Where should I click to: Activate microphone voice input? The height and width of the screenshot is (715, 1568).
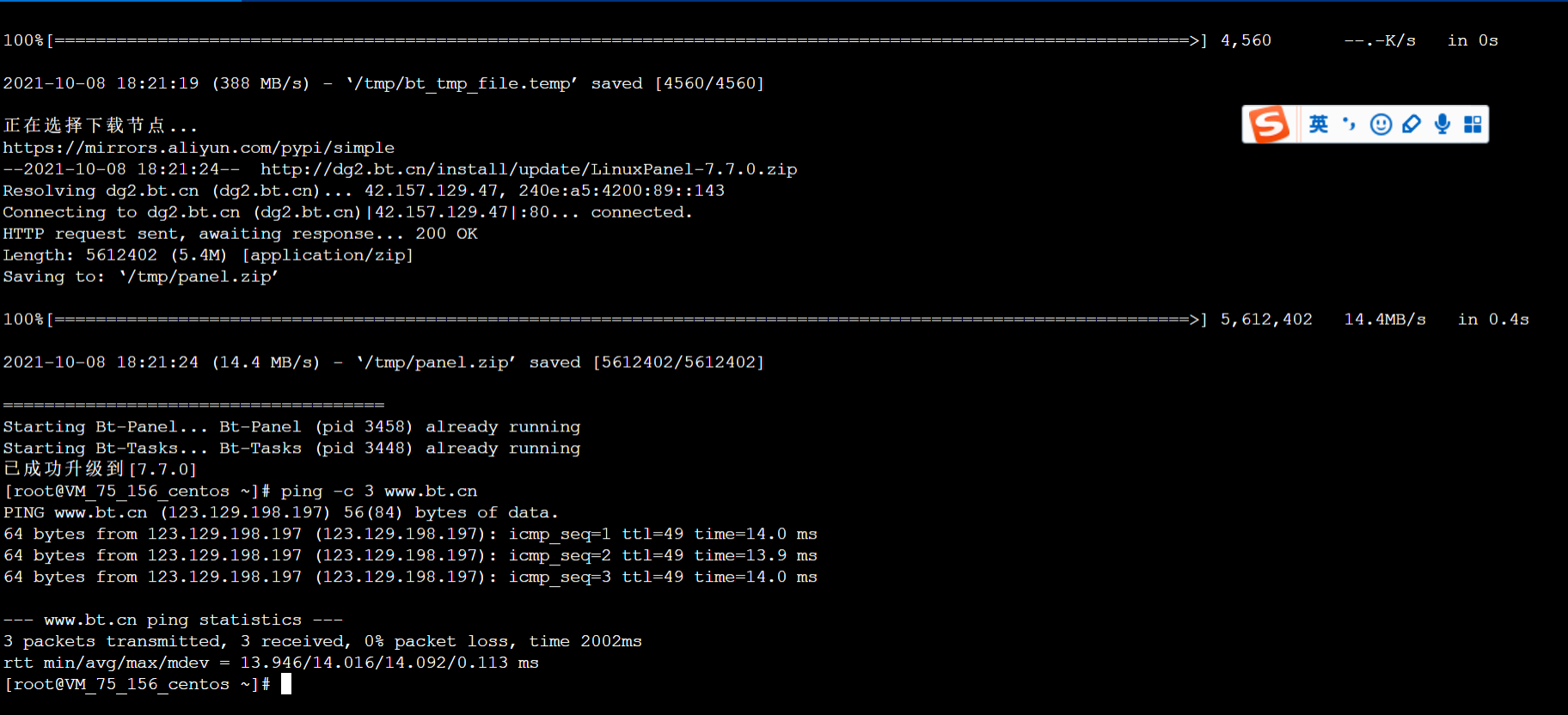tap(1442, 125)
